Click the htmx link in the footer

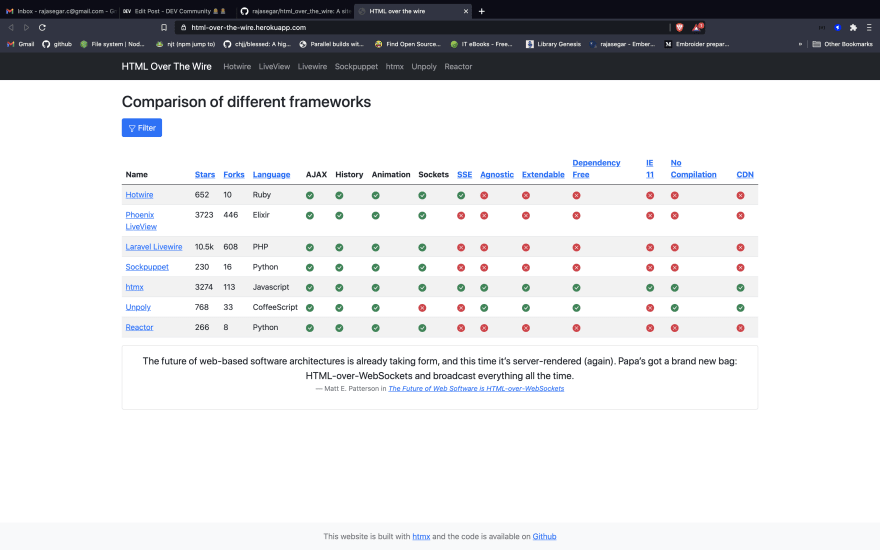[421, 537]
